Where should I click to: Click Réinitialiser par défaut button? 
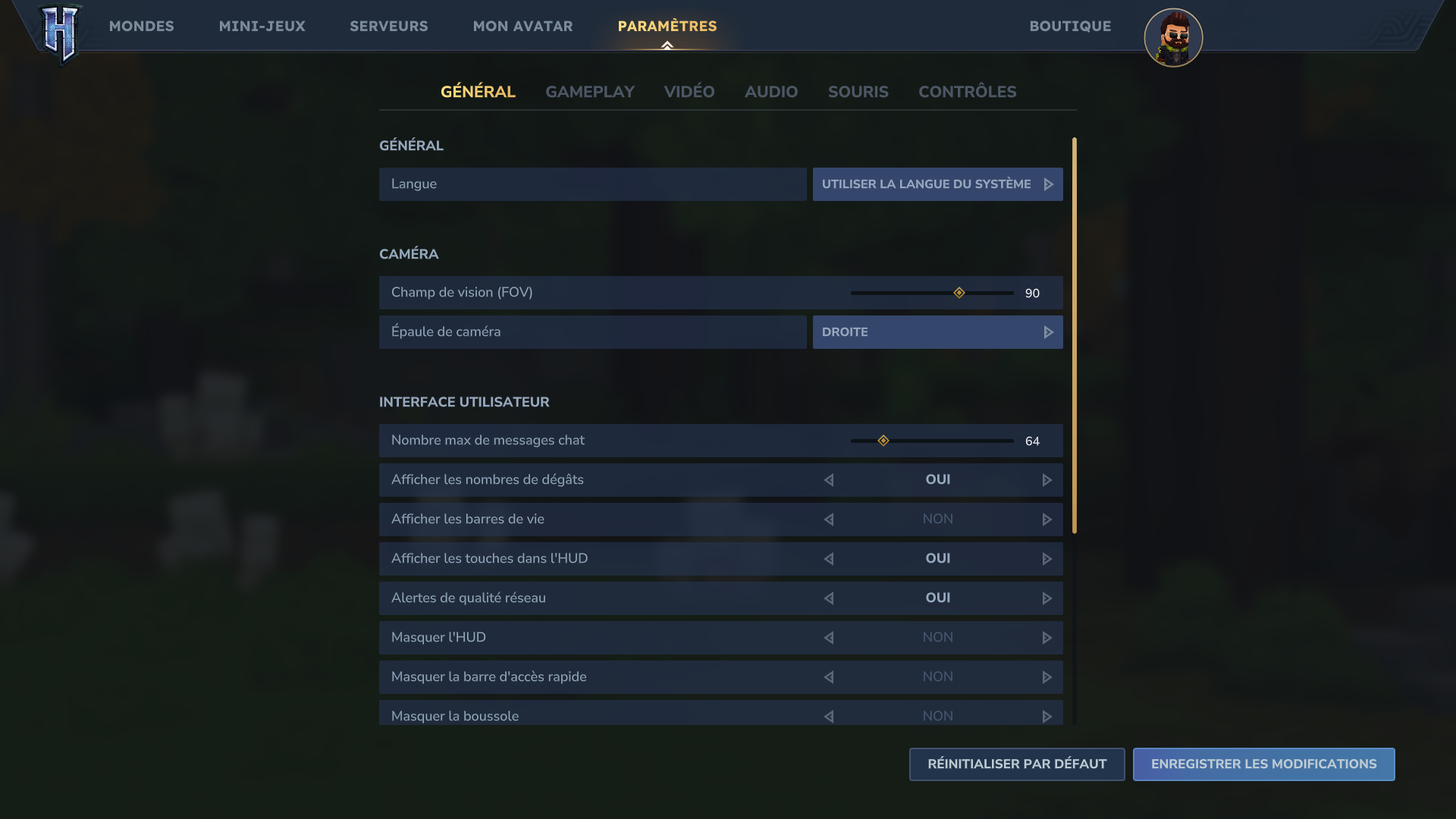click(1016, 764)
